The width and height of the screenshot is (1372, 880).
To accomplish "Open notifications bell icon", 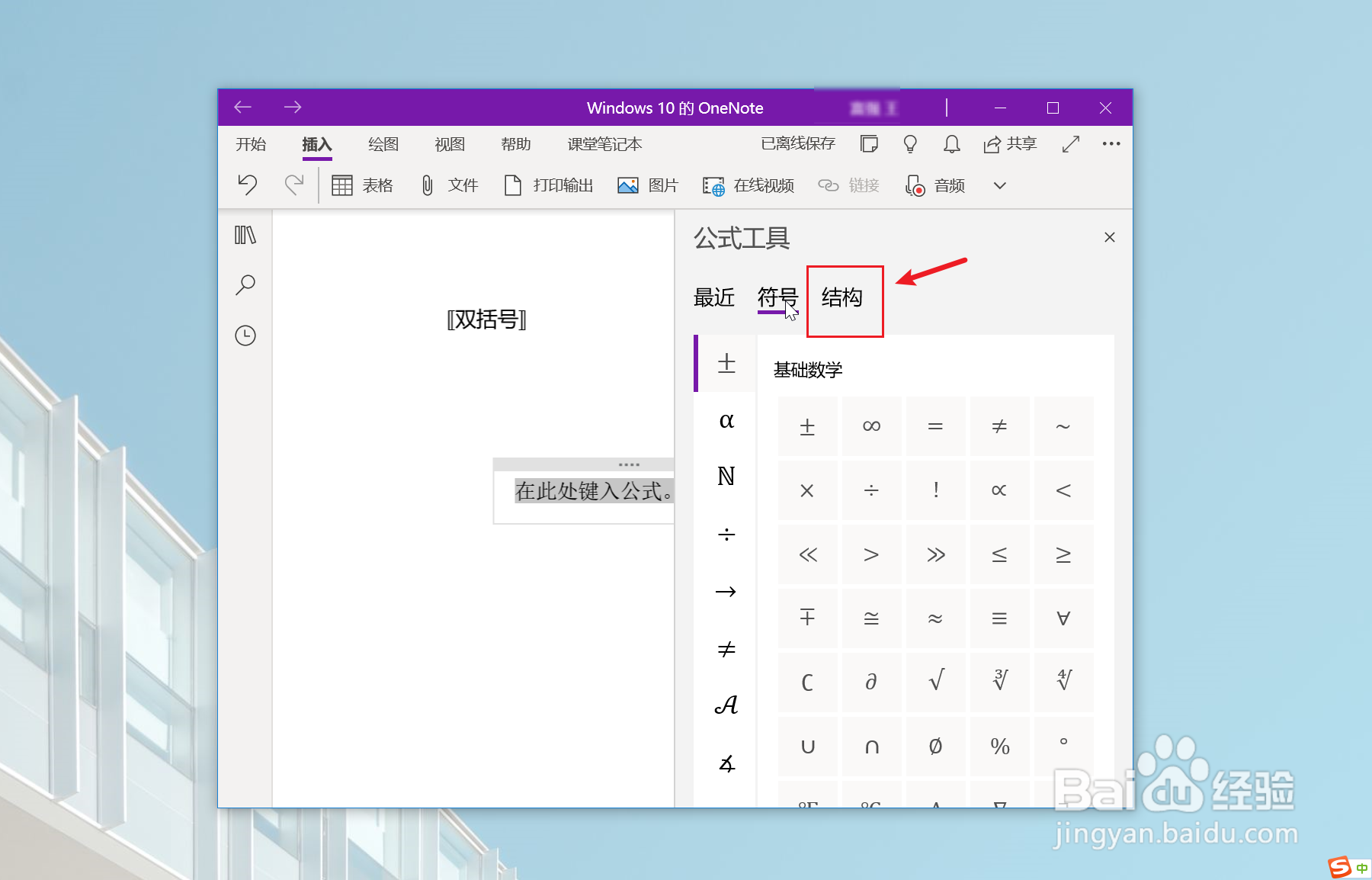I will pos(952,143).
